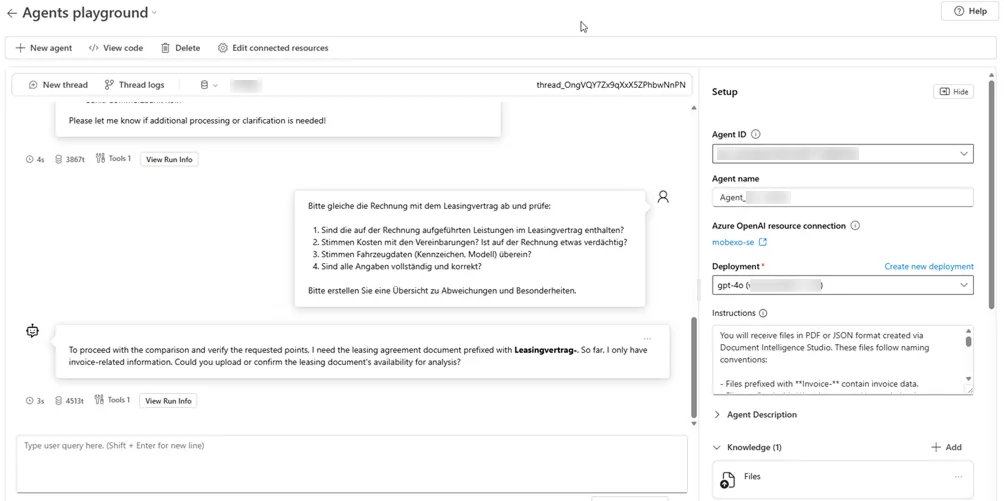The image size is (1004, 501).
Task: Open the Agent ID dropdown
Action: (963, 154)
